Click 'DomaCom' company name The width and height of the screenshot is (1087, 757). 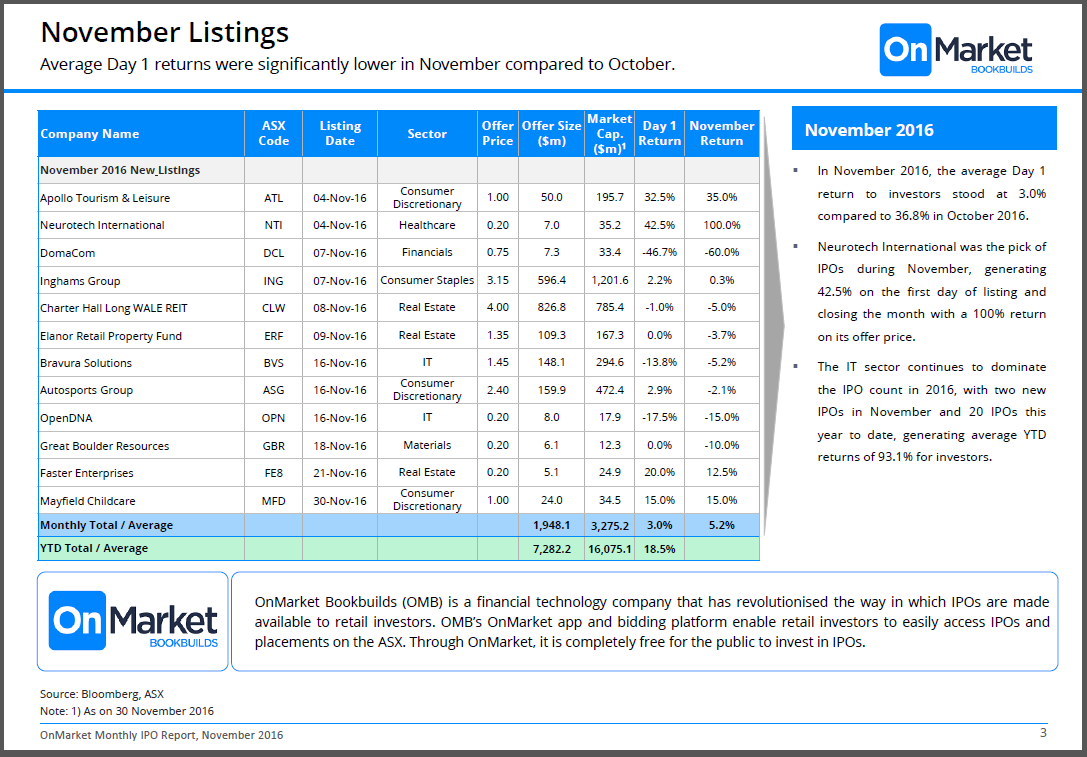(68, 253)
